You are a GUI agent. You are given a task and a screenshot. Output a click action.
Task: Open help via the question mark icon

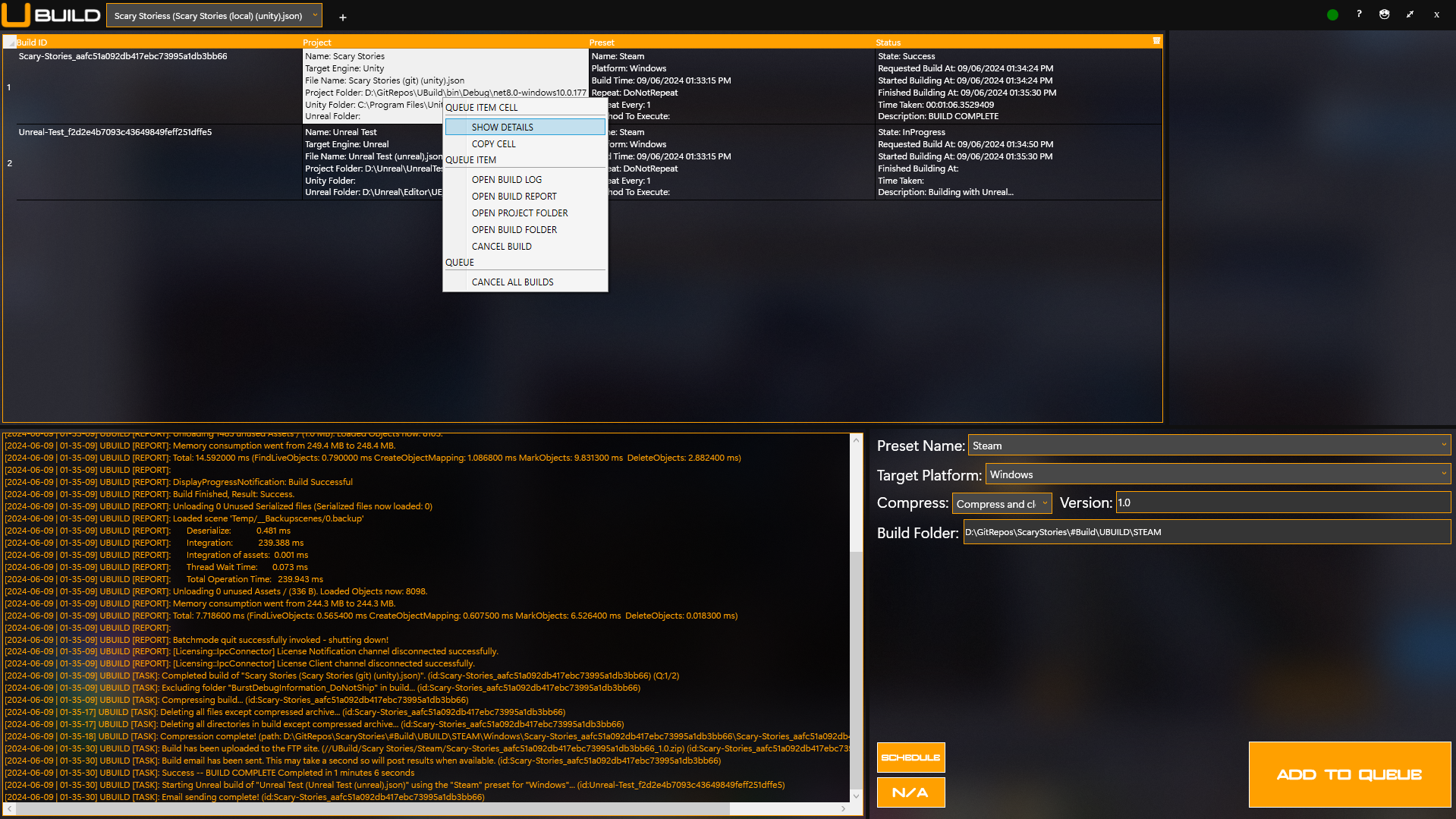click(x=1359, y=14)
